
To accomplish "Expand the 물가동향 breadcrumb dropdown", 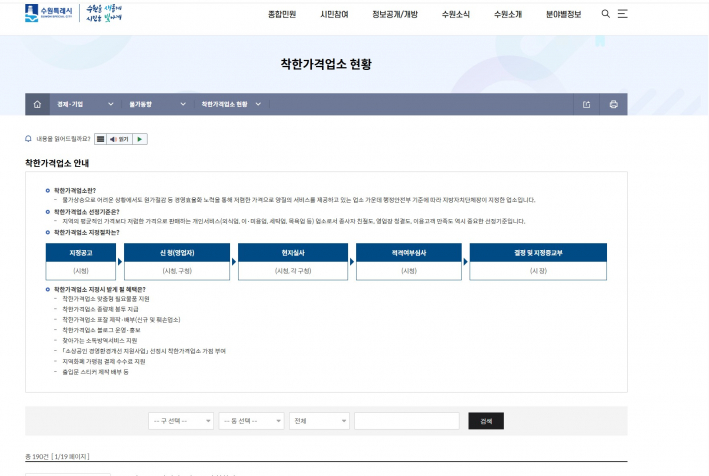I will (x=157, y=104).
